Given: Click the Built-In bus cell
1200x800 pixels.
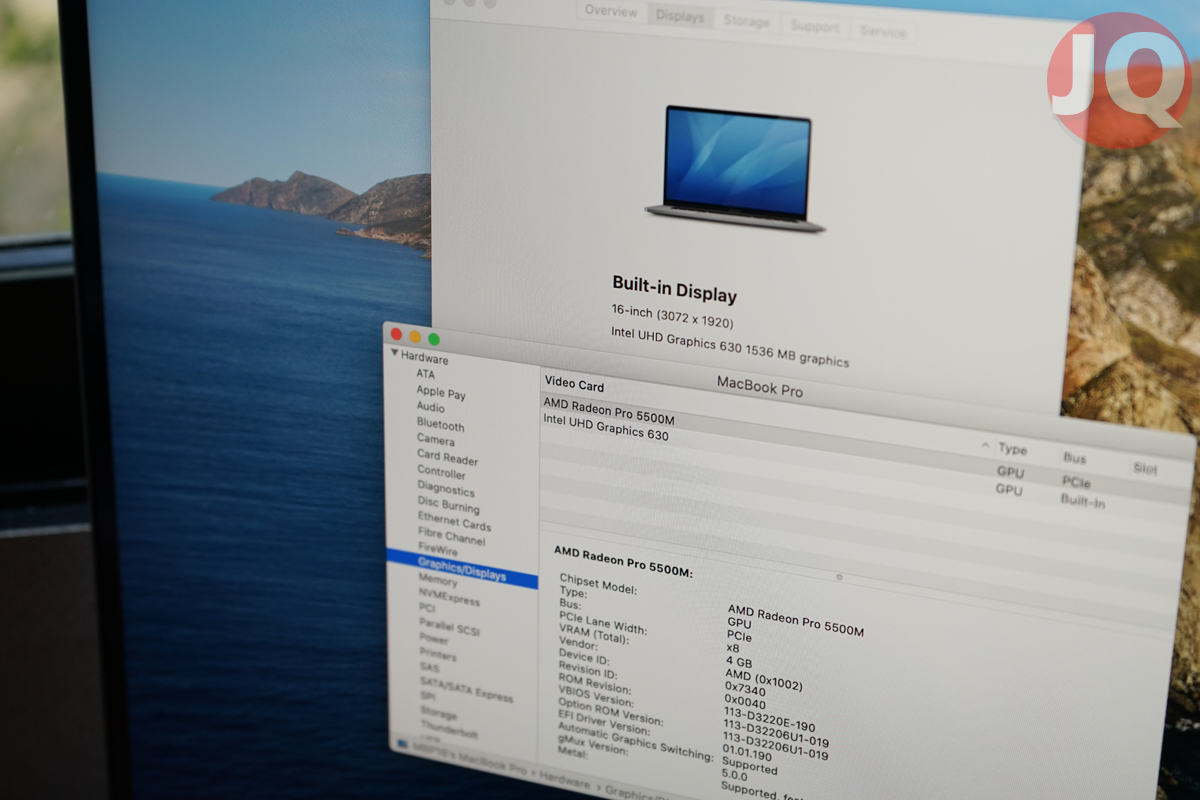Looking at the screenshot, I should (1083, 502).
